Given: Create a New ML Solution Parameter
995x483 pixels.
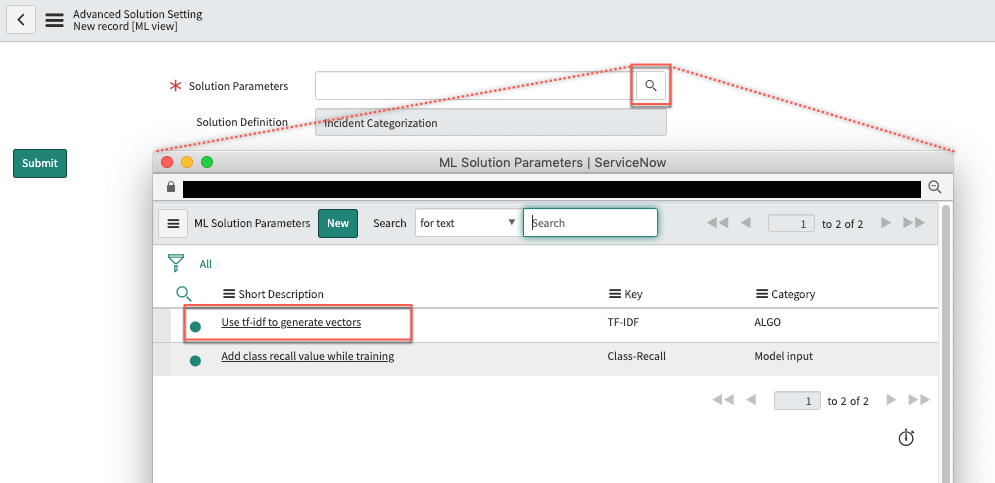Looking at the screenshot, I should pyautogui.click(x=338, y=223).
